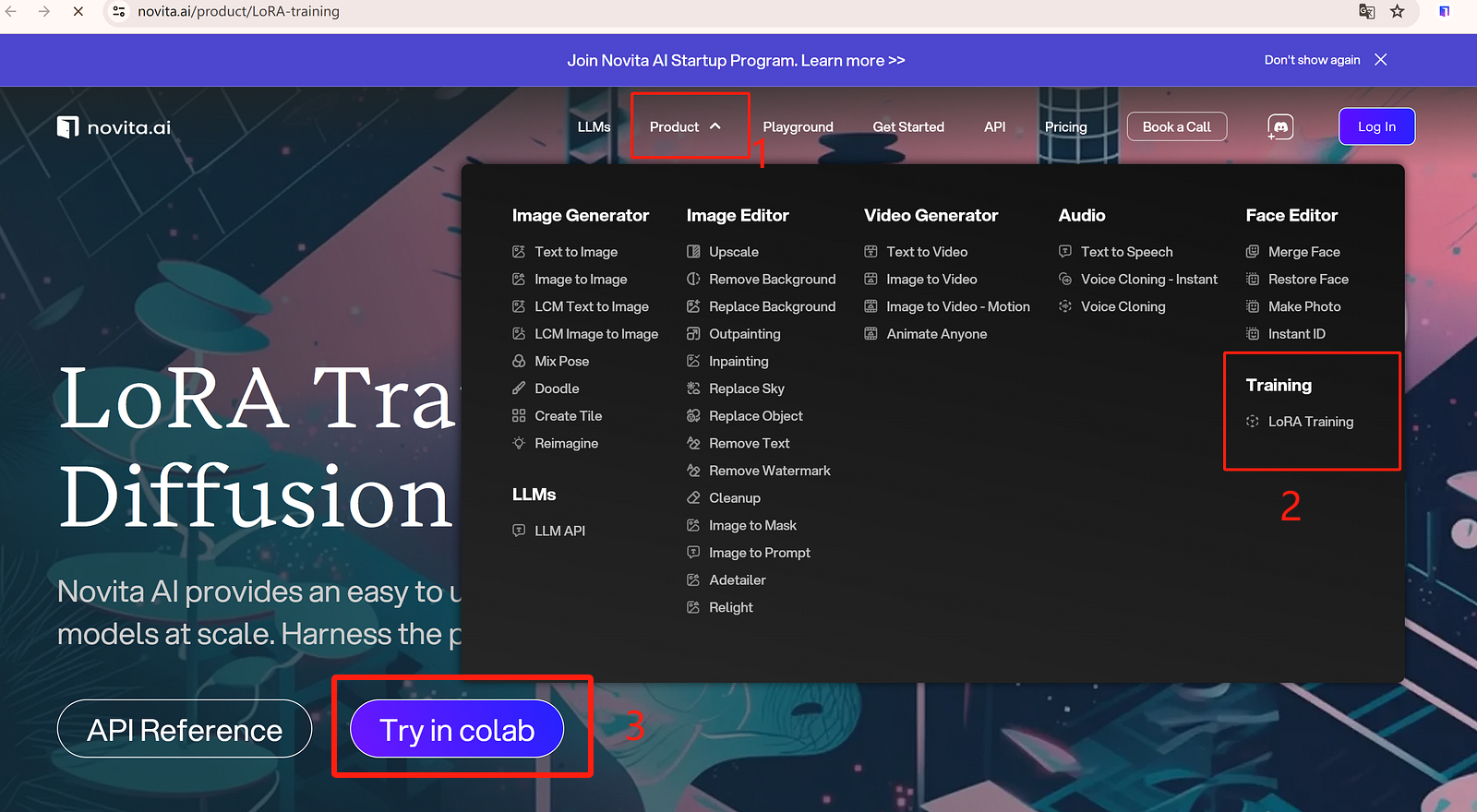Go back to the previous page
This screenshot has width=1477, height=812.
(12, 11)
